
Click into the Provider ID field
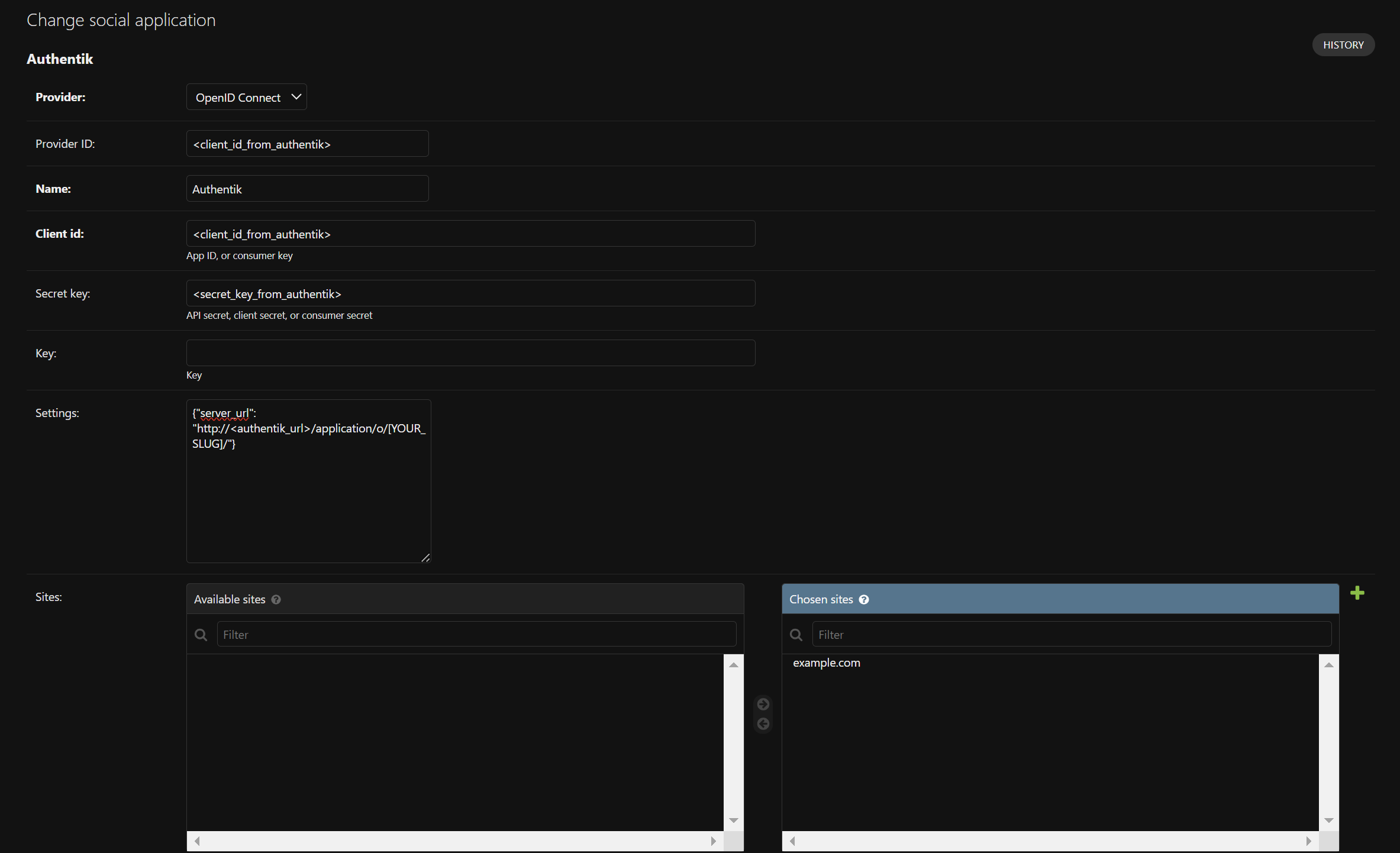coord(307,144)
